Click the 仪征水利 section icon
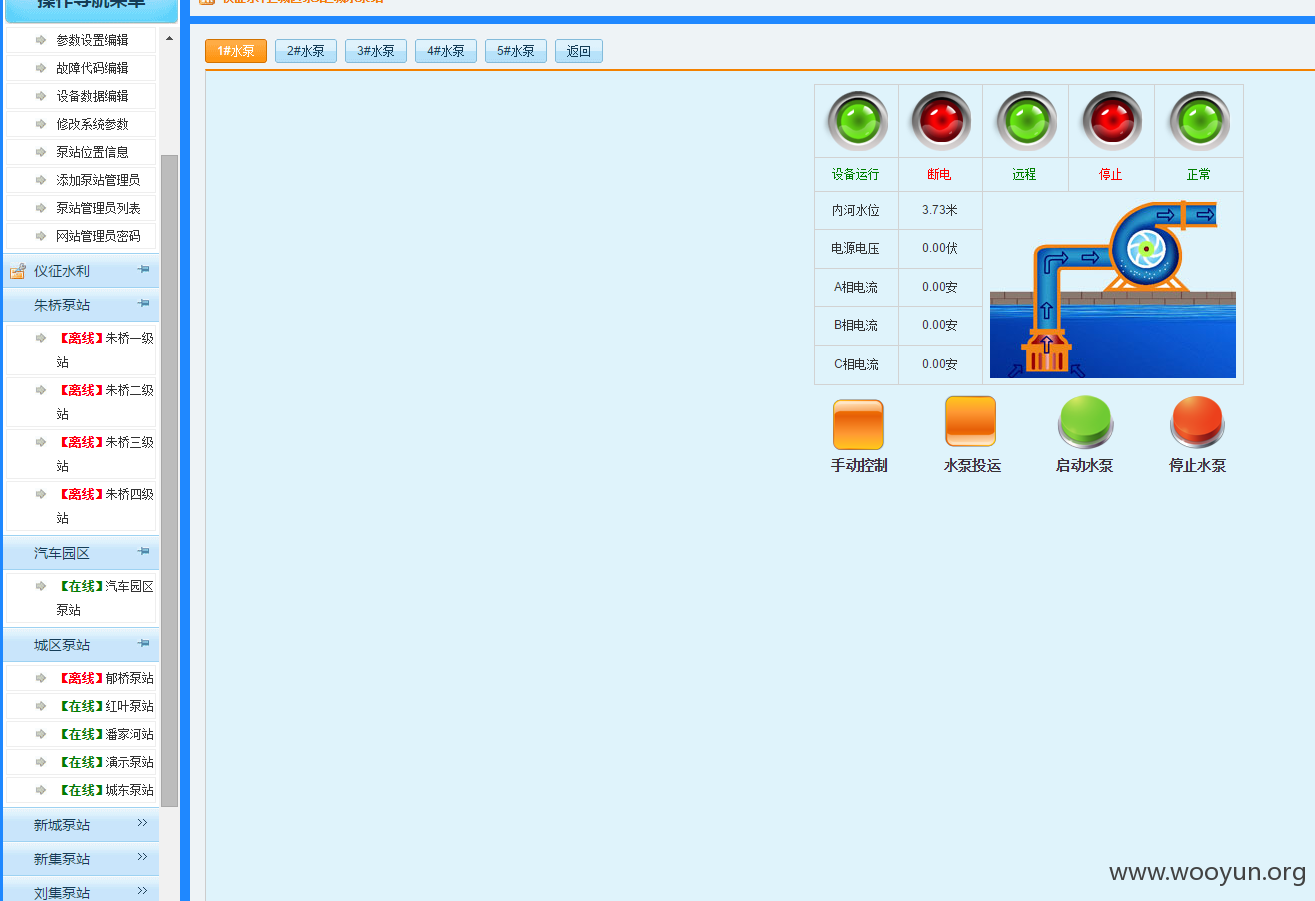Viewport: 1315px width, 901px height. click(x=17, y=271)
